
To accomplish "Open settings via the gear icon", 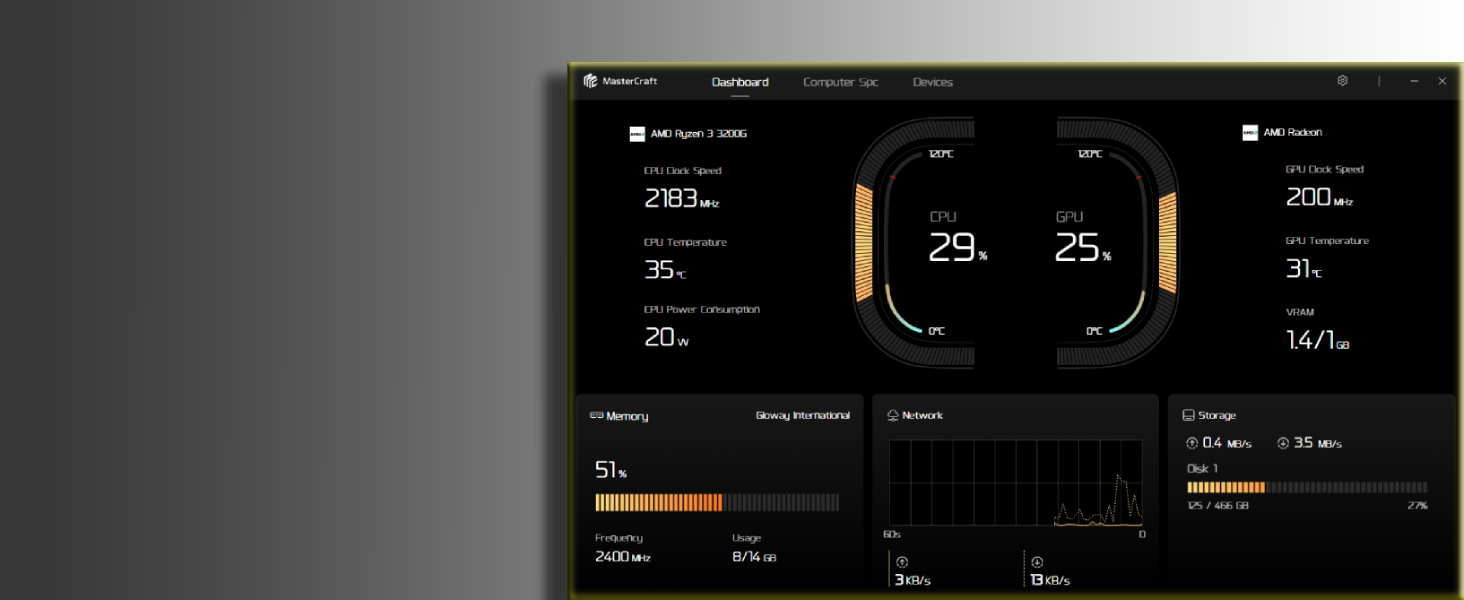I will pos(1343,81).
